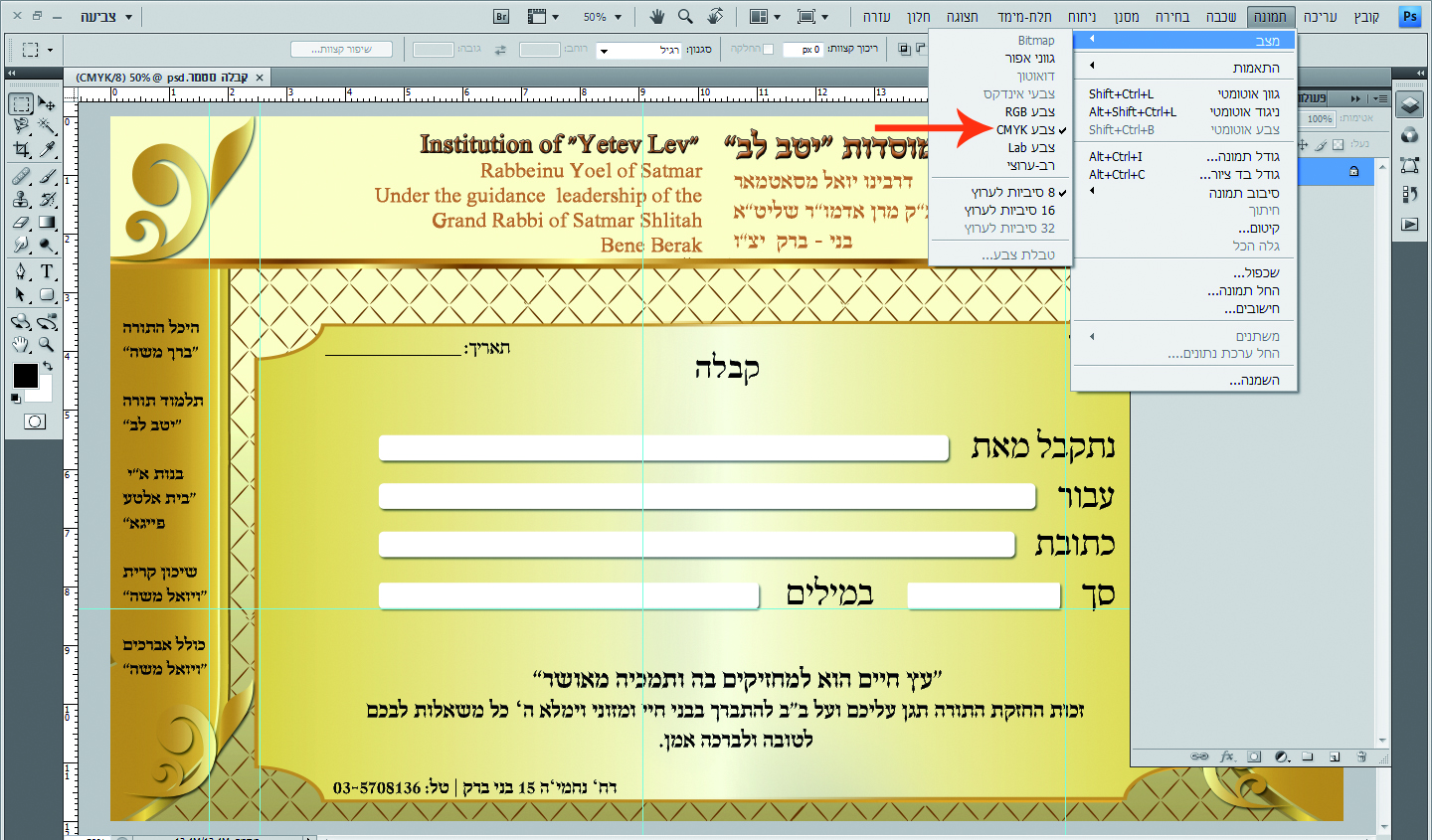
Task: Select the Crop tool
Action: (x=21, y=149)
